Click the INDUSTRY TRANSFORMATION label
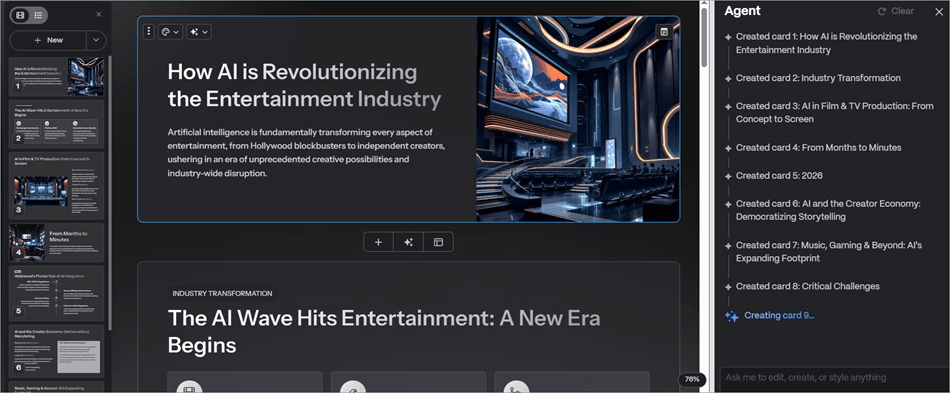 [222, 294]
